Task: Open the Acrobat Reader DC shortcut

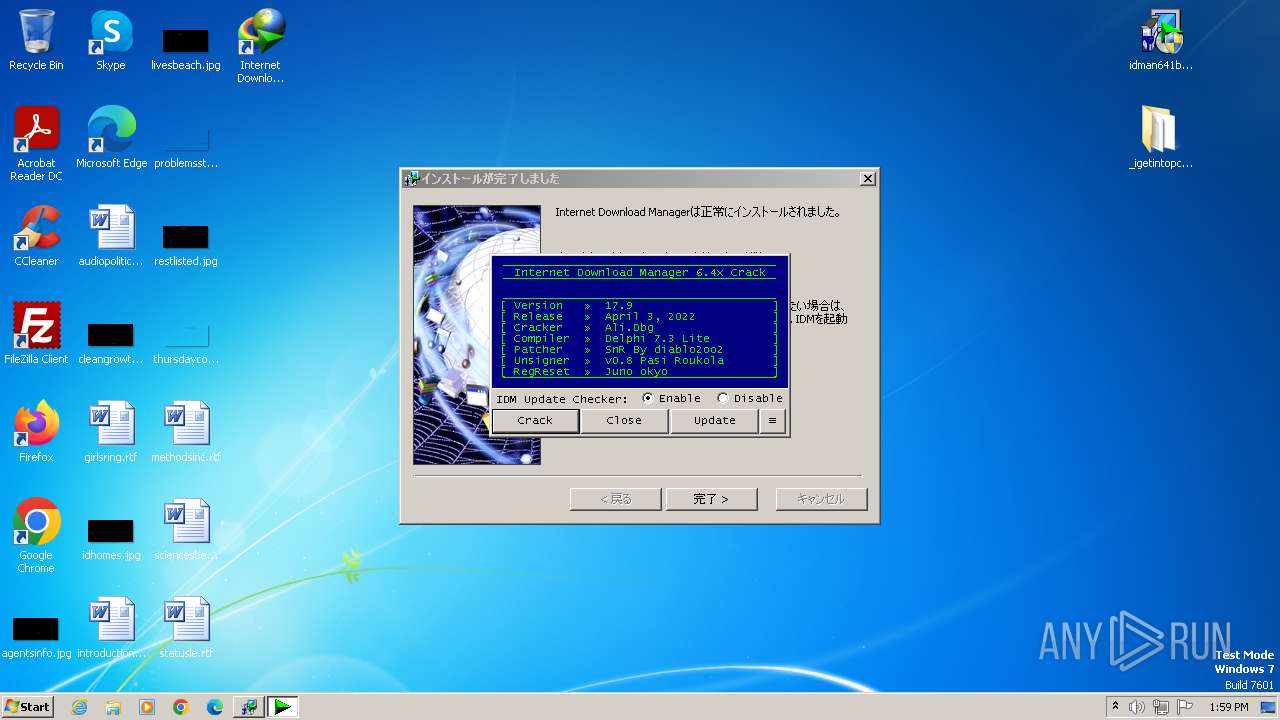Action: (36, 143)
